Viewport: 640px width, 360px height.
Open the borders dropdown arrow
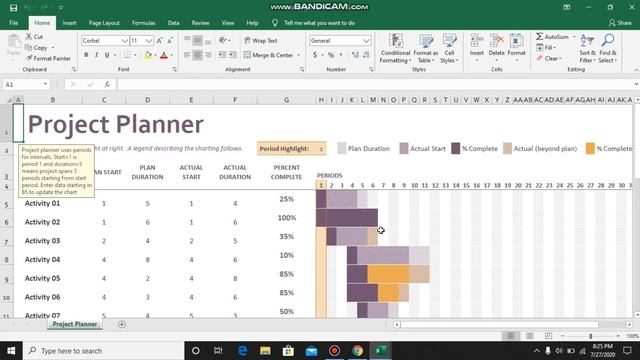tap(135, 55)
